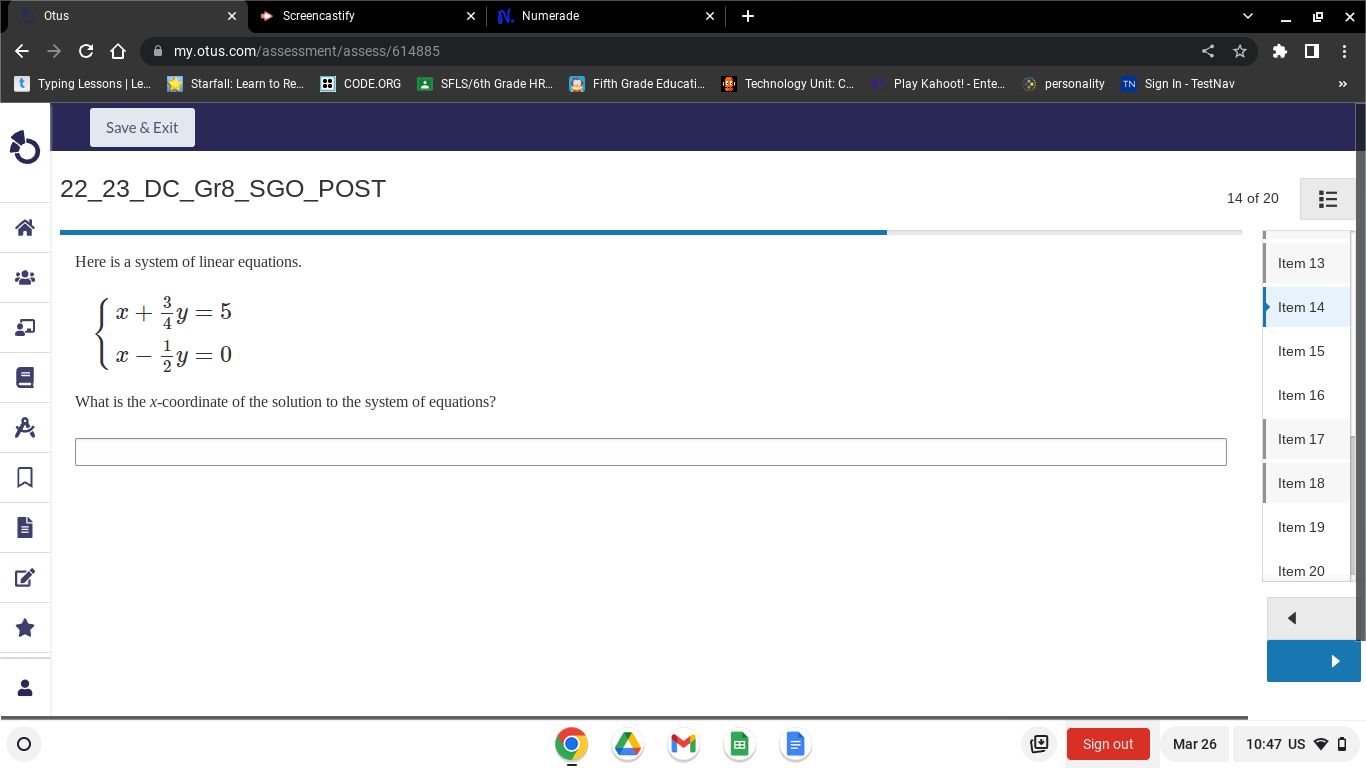Screen dimensions: 1366x768
Task: Toggle the browser side panel icon
Action: point(1312,51)
